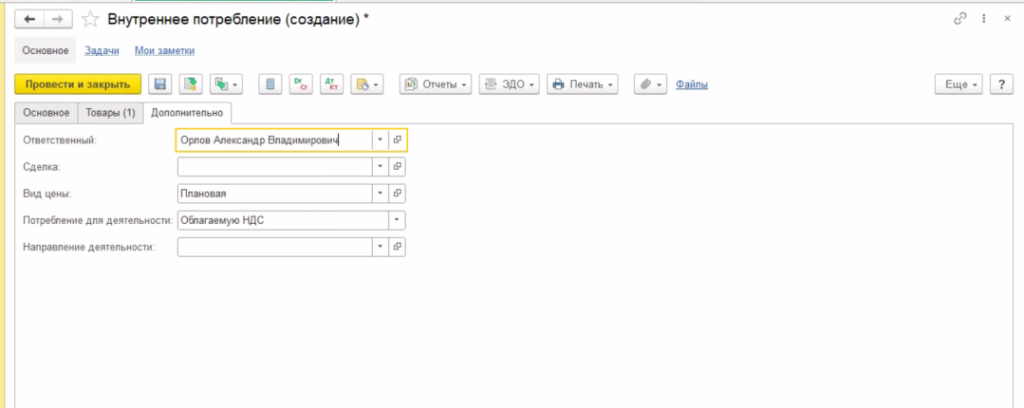Add document to favorites with star icon
Viewport: 1024px width, 408px height.
[x=90, y=19]
